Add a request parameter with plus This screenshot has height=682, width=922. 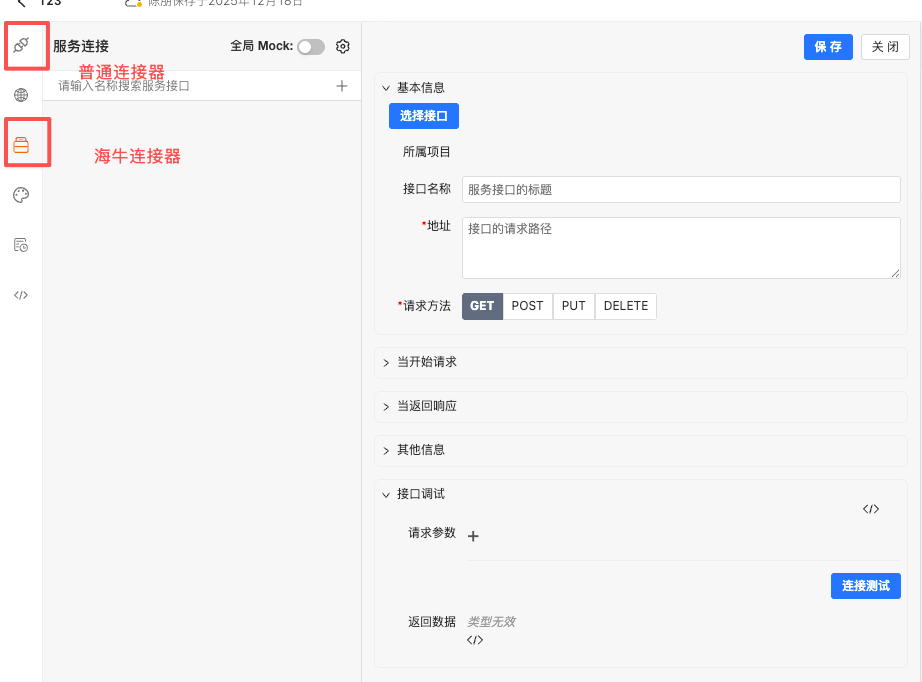[474, 536]
